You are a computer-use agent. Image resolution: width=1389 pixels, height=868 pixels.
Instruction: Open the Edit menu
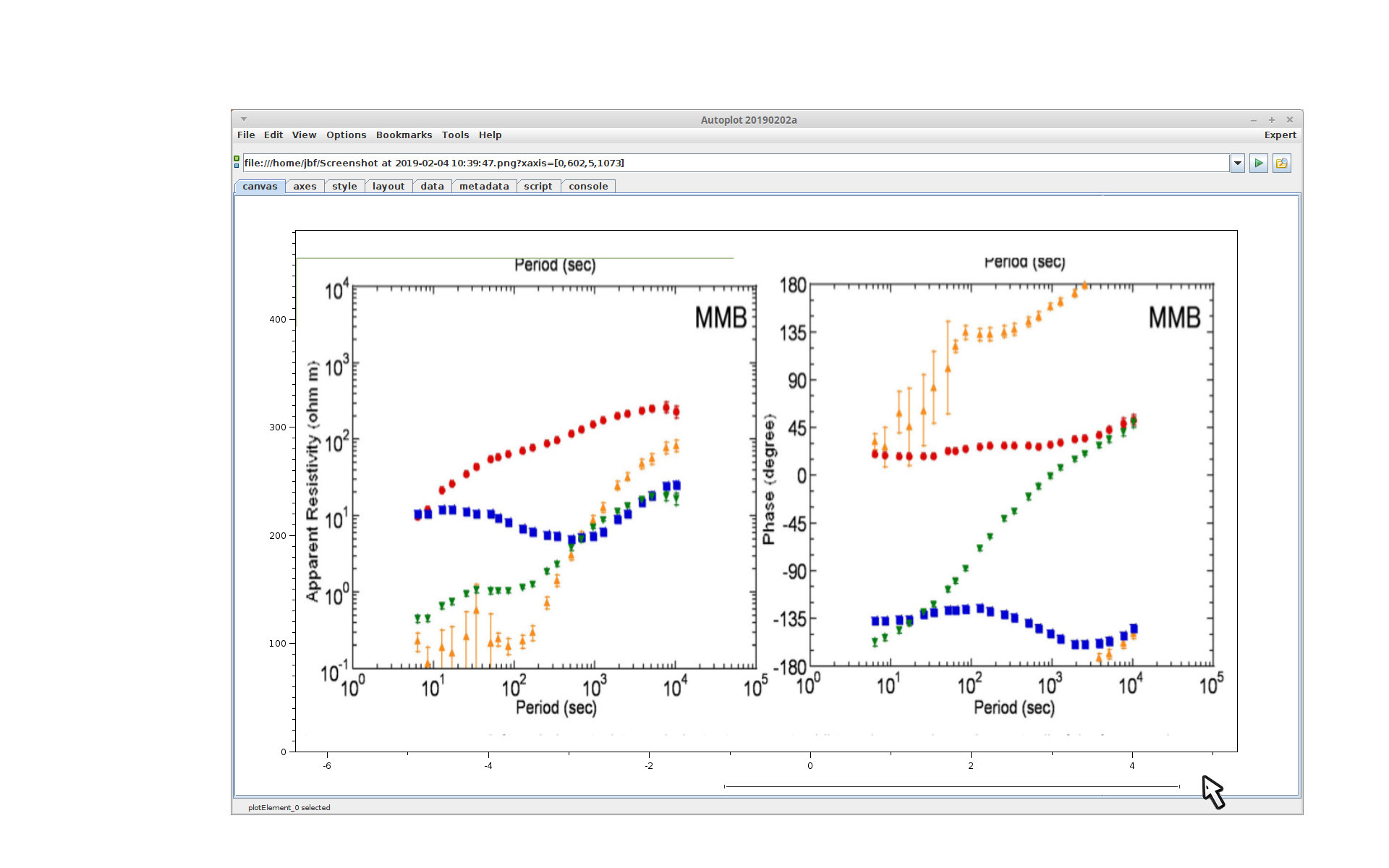pyautogui.click(x=273, y=135)
